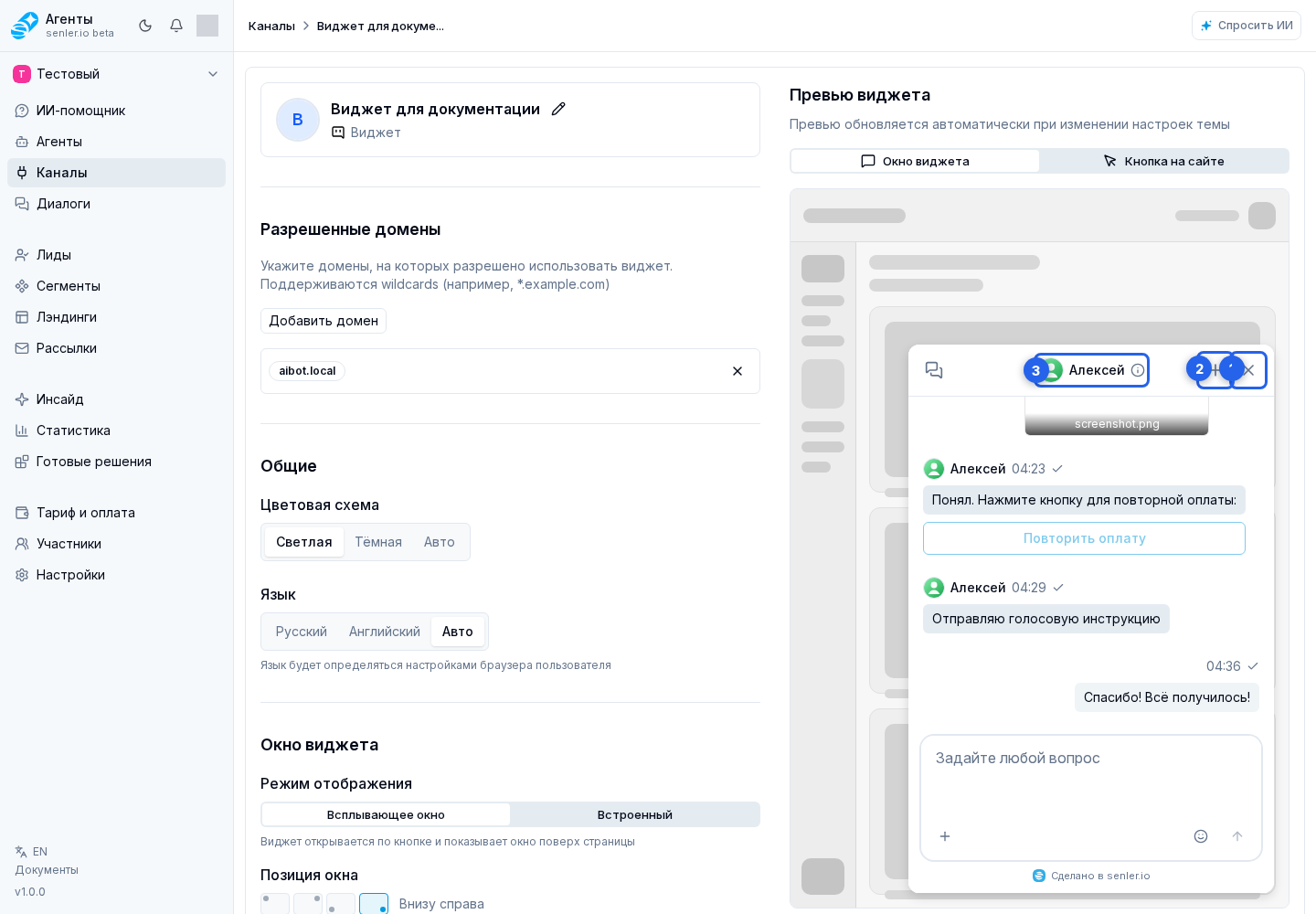Switch display mode to Встроенный
This screenshot has height=914, width=1316.
[x=635, y=814]
